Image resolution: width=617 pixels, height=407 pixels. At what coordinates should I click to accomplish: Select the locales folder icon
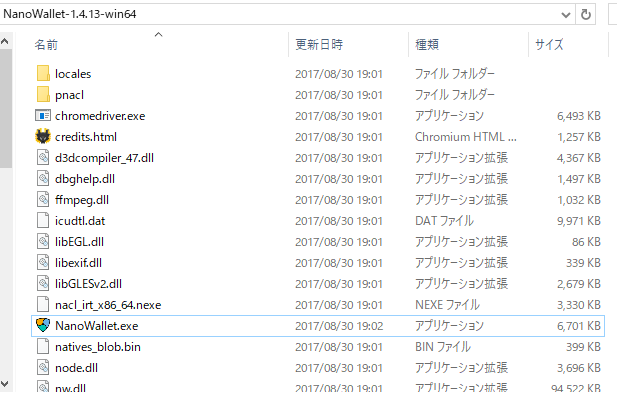[x=42, y=73]
